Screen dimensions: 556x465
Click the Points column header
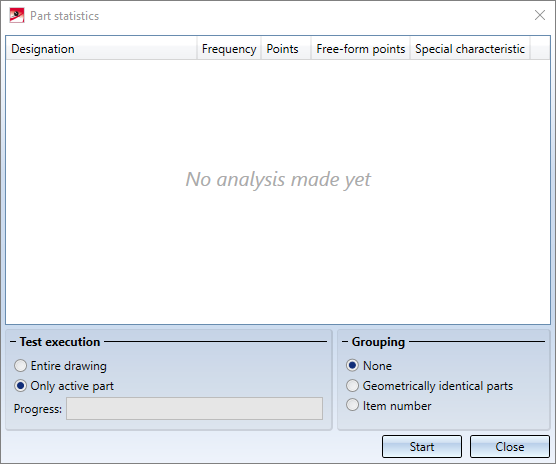point(286,49)
